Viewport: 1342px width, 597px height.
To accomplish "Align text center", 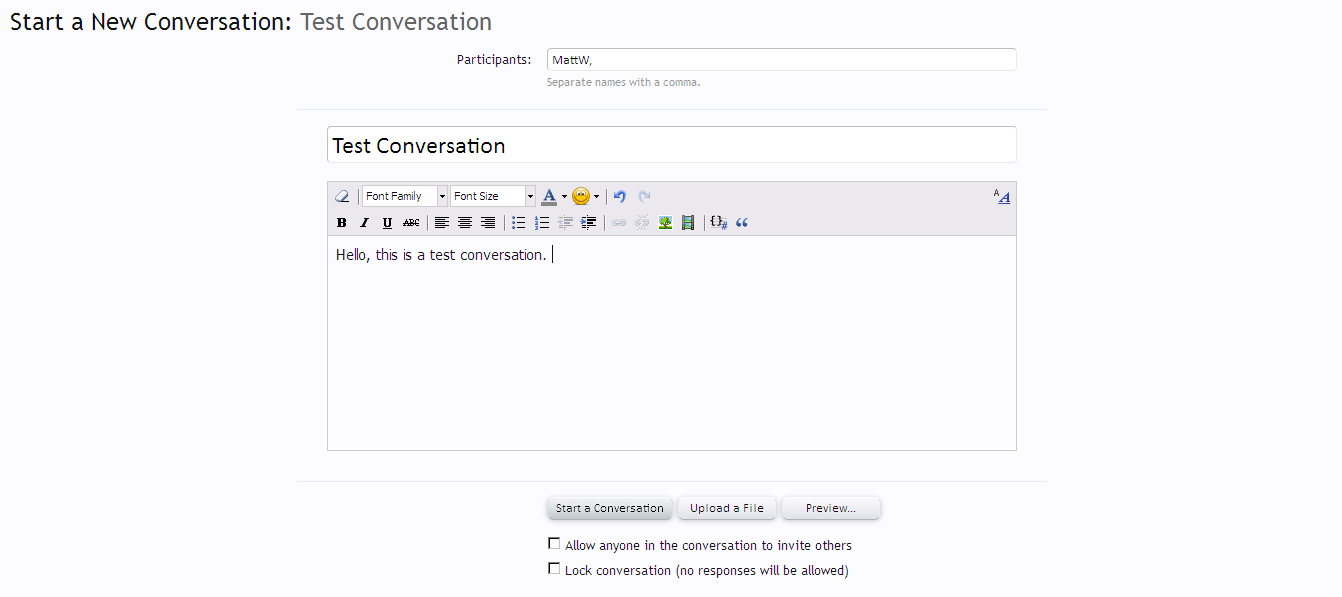I will pyautogui.click(x=465, y=222).
